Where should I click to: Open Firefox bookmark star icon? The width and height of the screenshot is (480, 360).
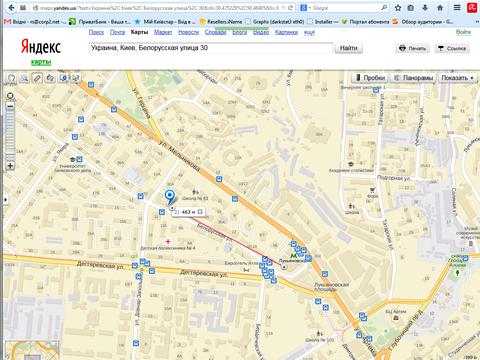click(398, 8)
